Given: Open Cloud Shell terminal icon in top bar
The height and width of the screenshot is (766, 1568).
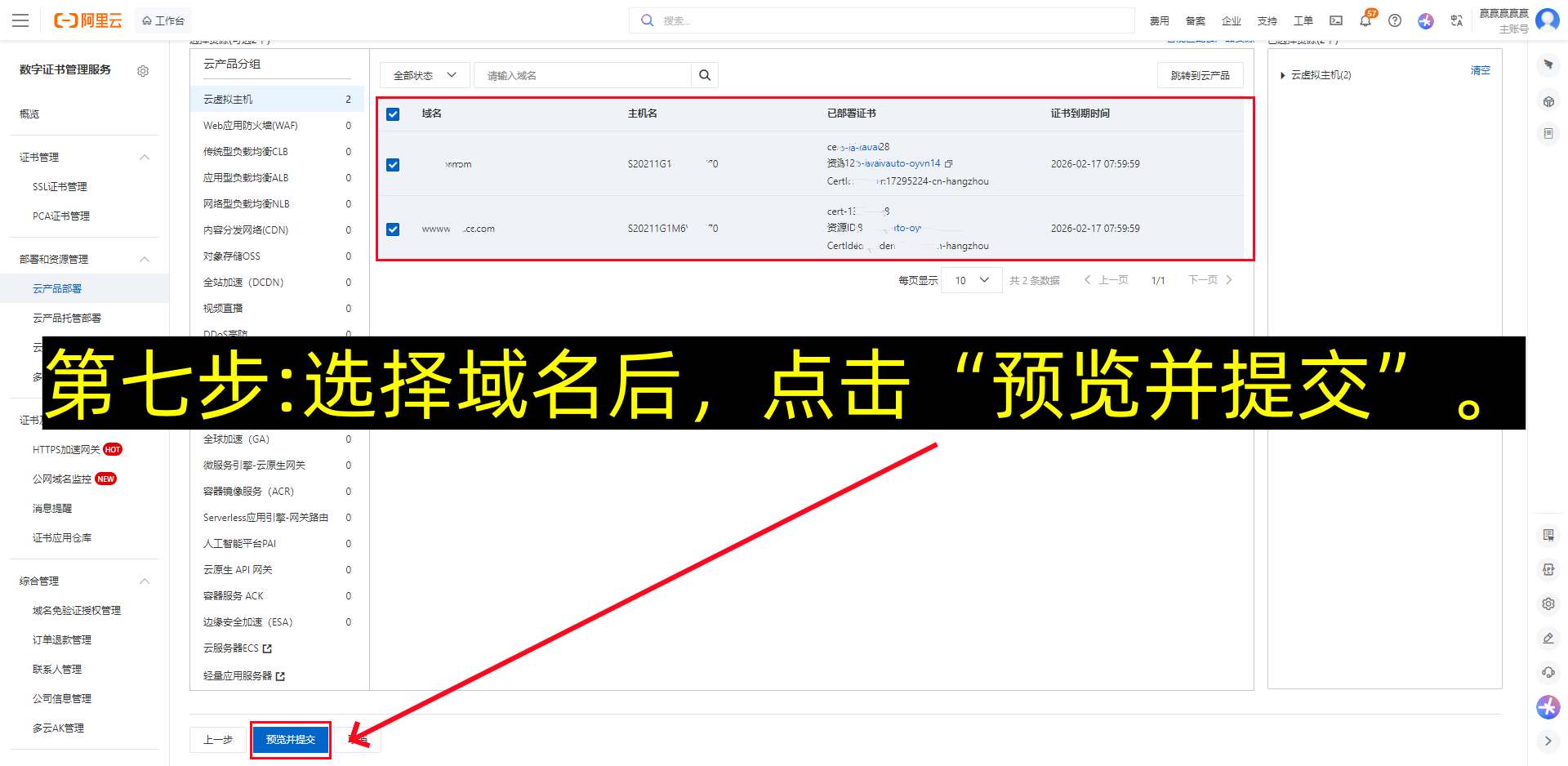Looking at the screenshot, I should tap(1335, 20).
